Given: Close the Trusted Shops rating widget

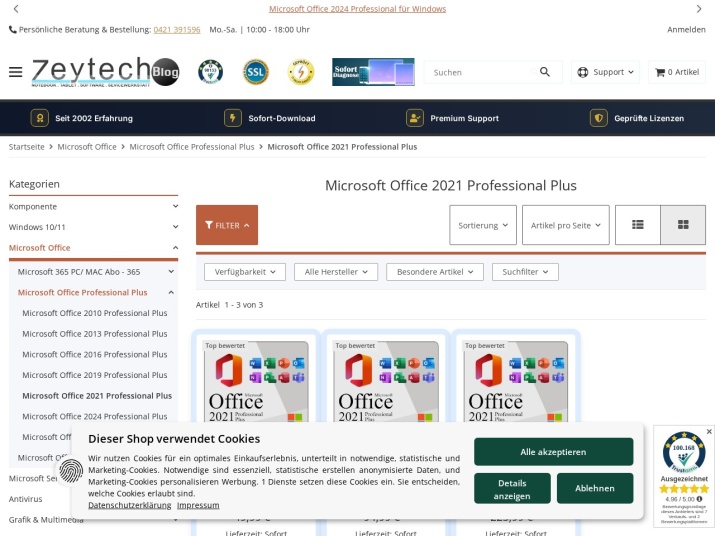Looking at the screenshot, I should click(x=709, y=432).
